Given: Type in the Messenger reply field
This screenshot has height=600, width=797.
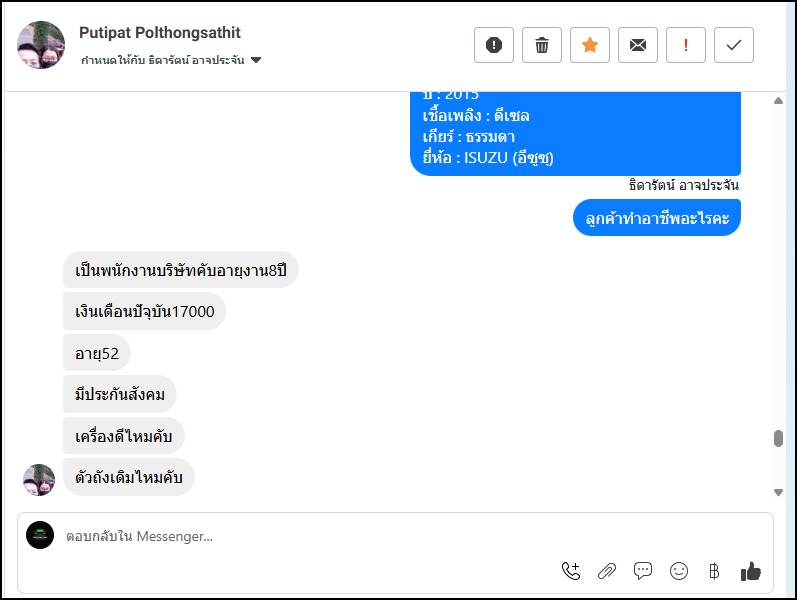Looking at the screenshot, I should [300, 537].
